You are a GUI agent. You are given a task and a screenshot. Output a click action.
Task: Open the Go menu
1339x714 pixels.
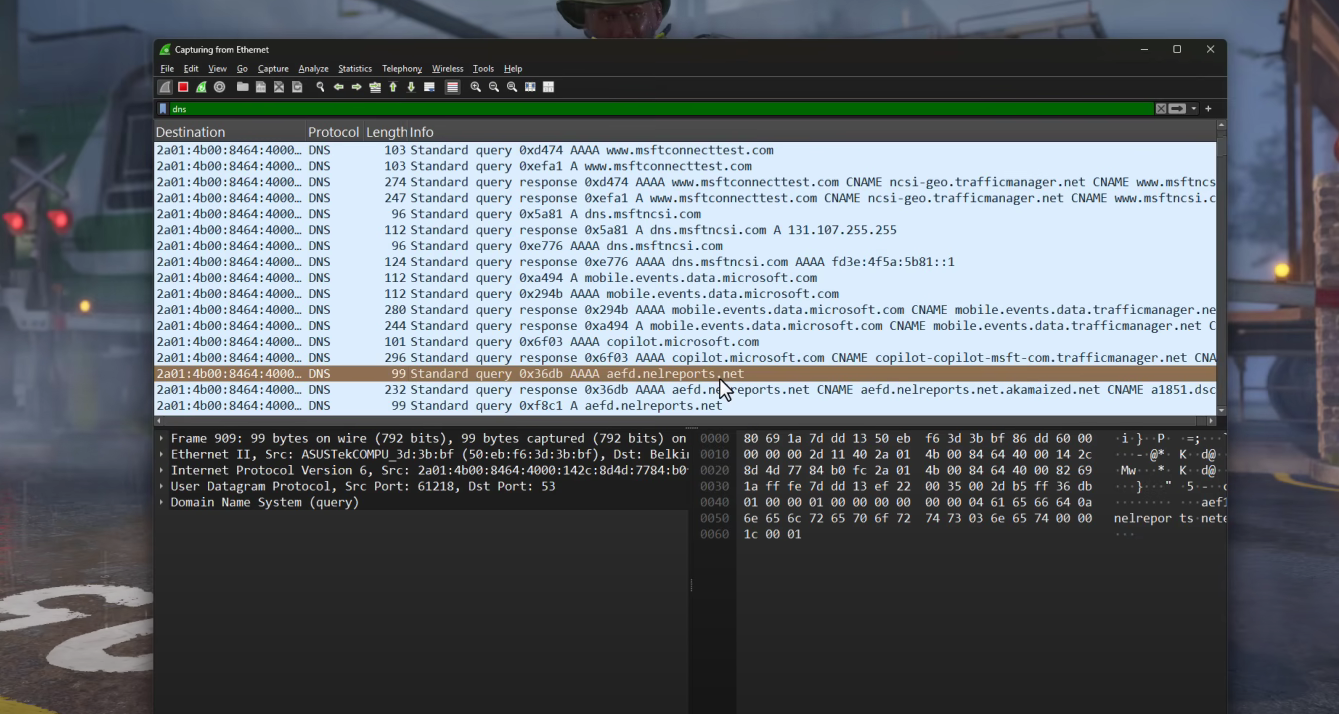point(242,69)
